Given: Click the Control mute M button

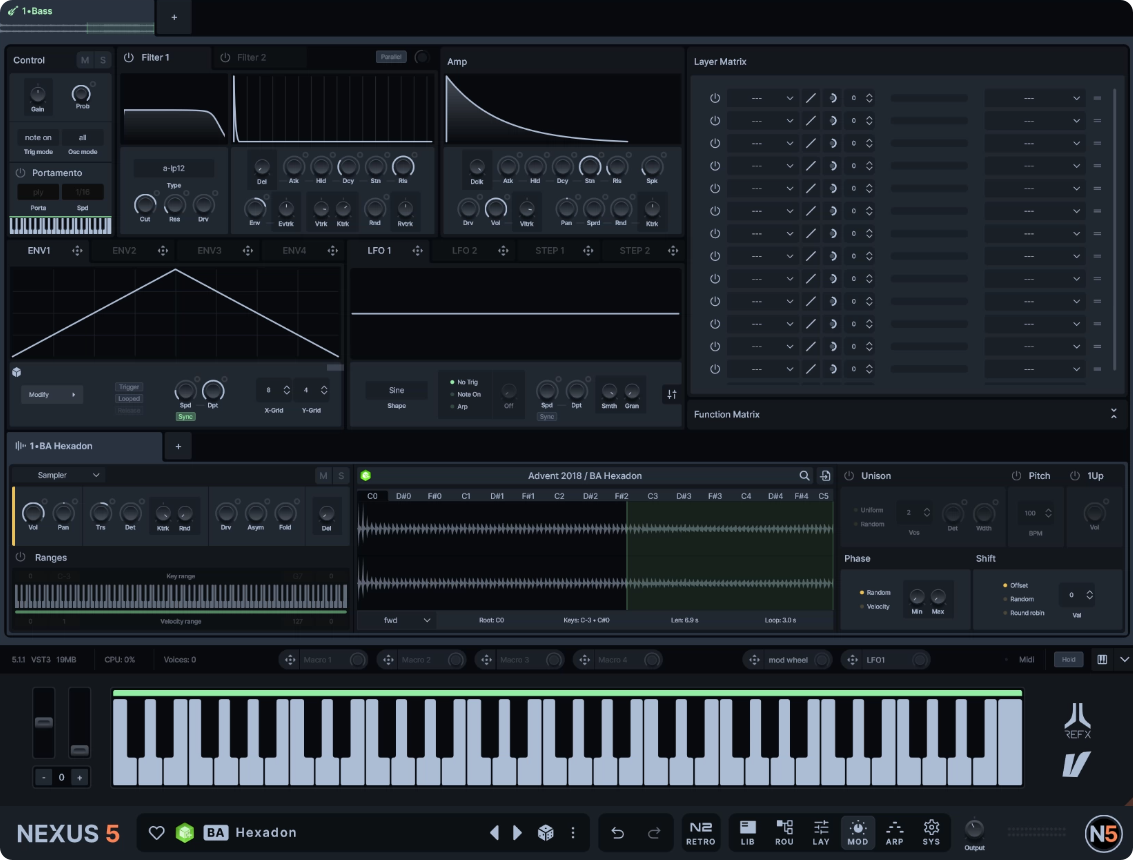Looking at the screenshot, I should 85,60.
